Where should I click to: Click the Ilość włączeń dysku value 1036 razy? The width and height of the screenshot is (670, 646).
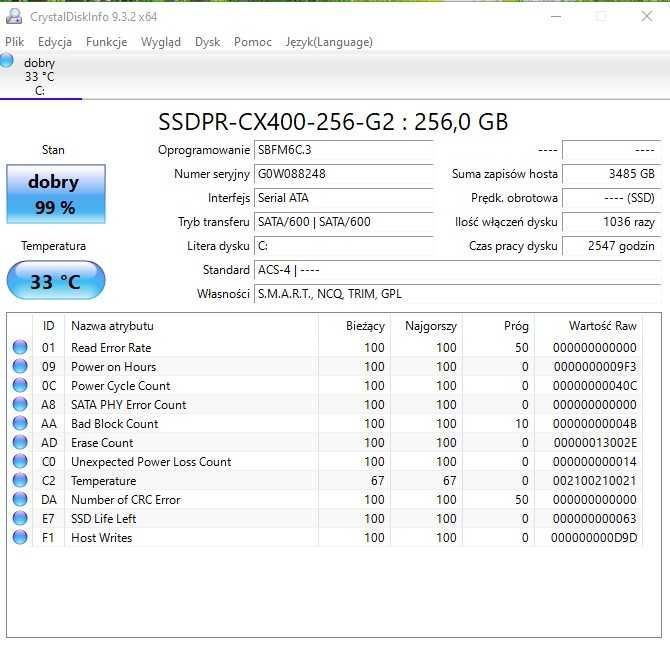pos(611,222)
